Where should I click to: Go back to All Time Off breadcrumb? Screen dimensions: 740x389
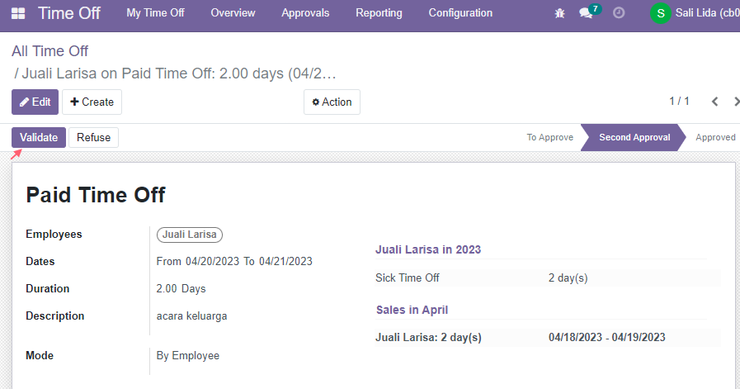[50, 51]
